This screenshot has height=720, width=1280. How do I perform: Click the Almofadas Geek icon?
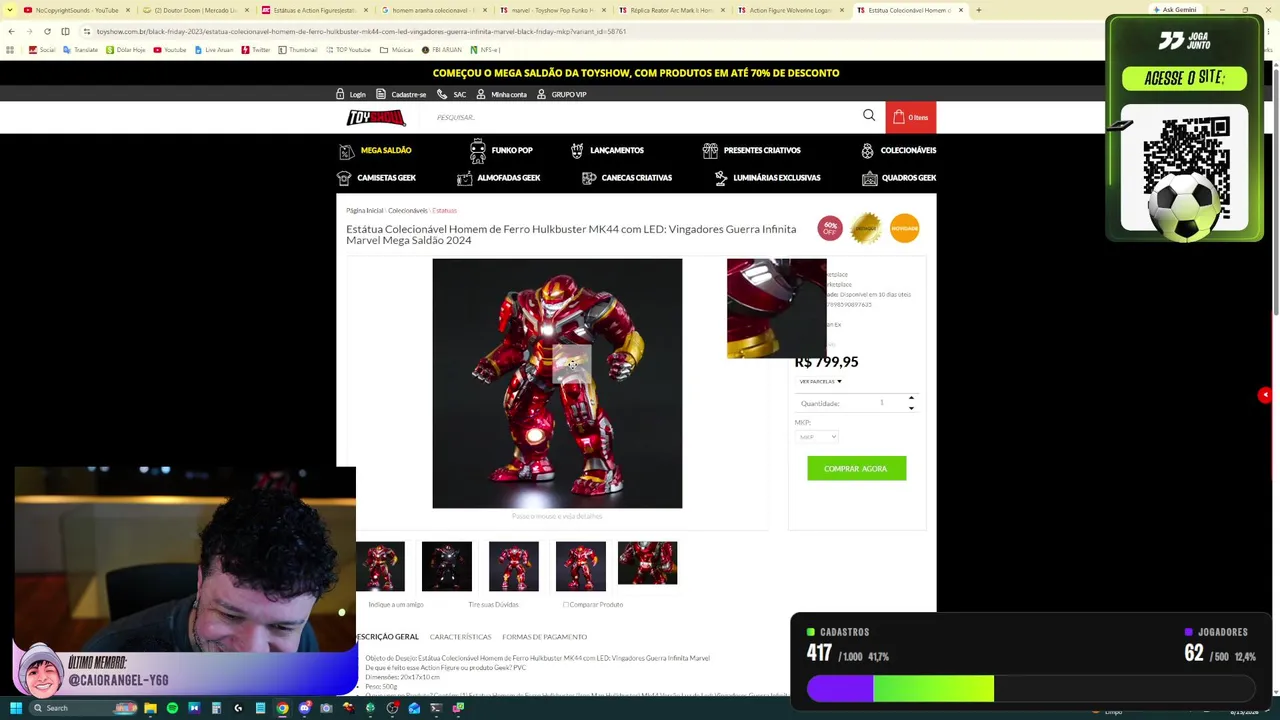[x=465, y=178]
